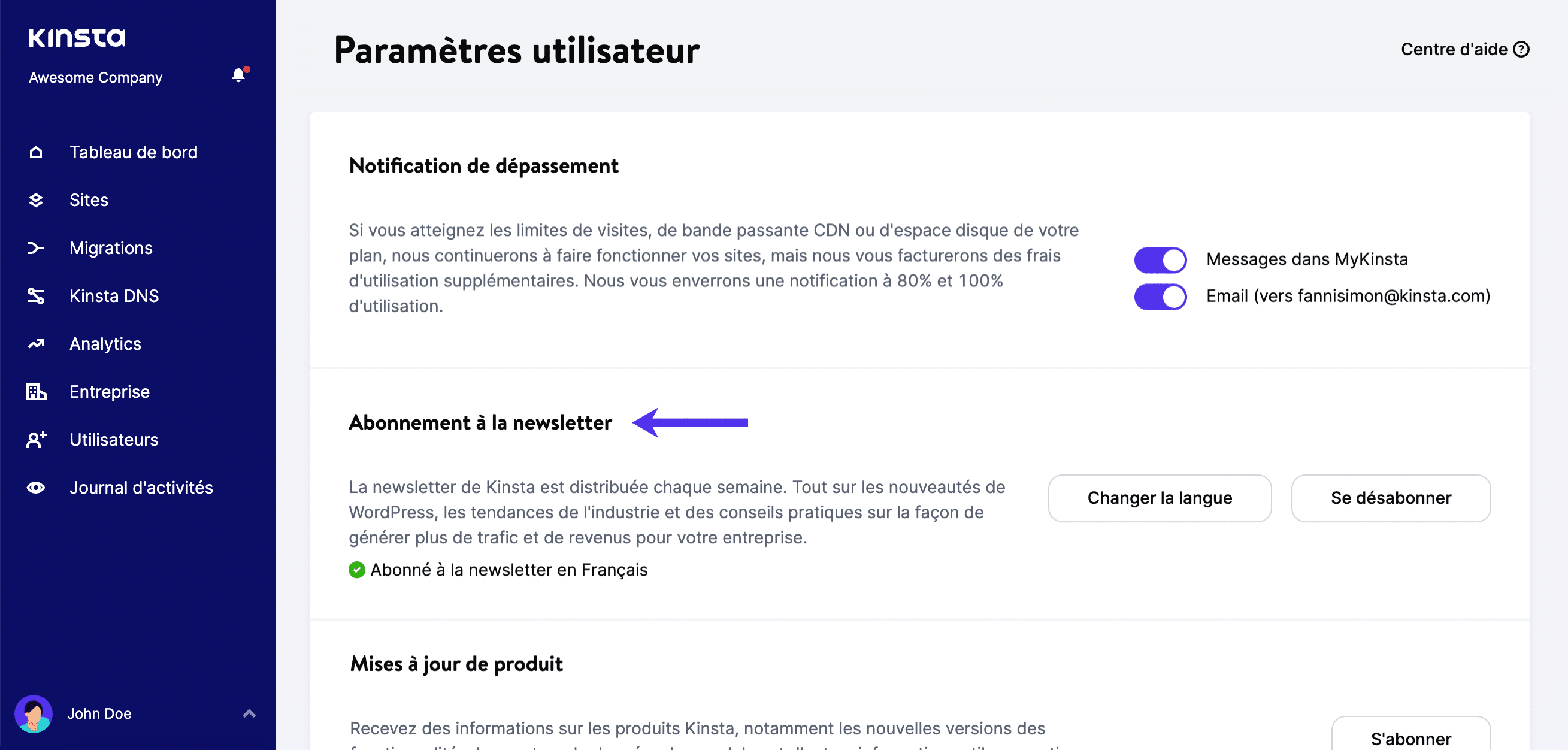The width and height of the screenshot is (1568, 750).
Task: Click the Journal d'activités icon
Action: (36, 487)
